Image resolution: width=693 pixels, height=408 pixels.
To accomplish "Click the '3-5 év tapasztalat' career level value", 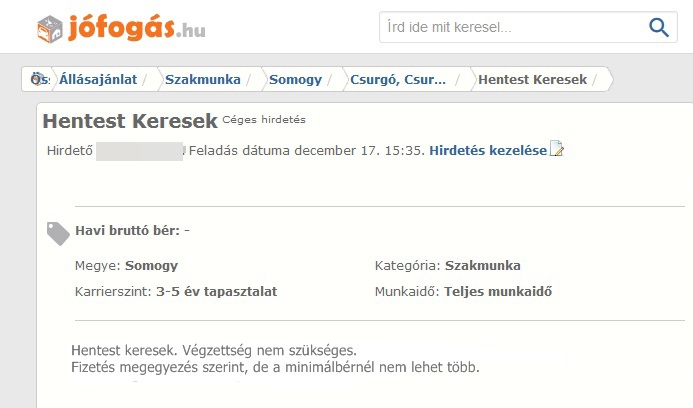I will (217, 292).
